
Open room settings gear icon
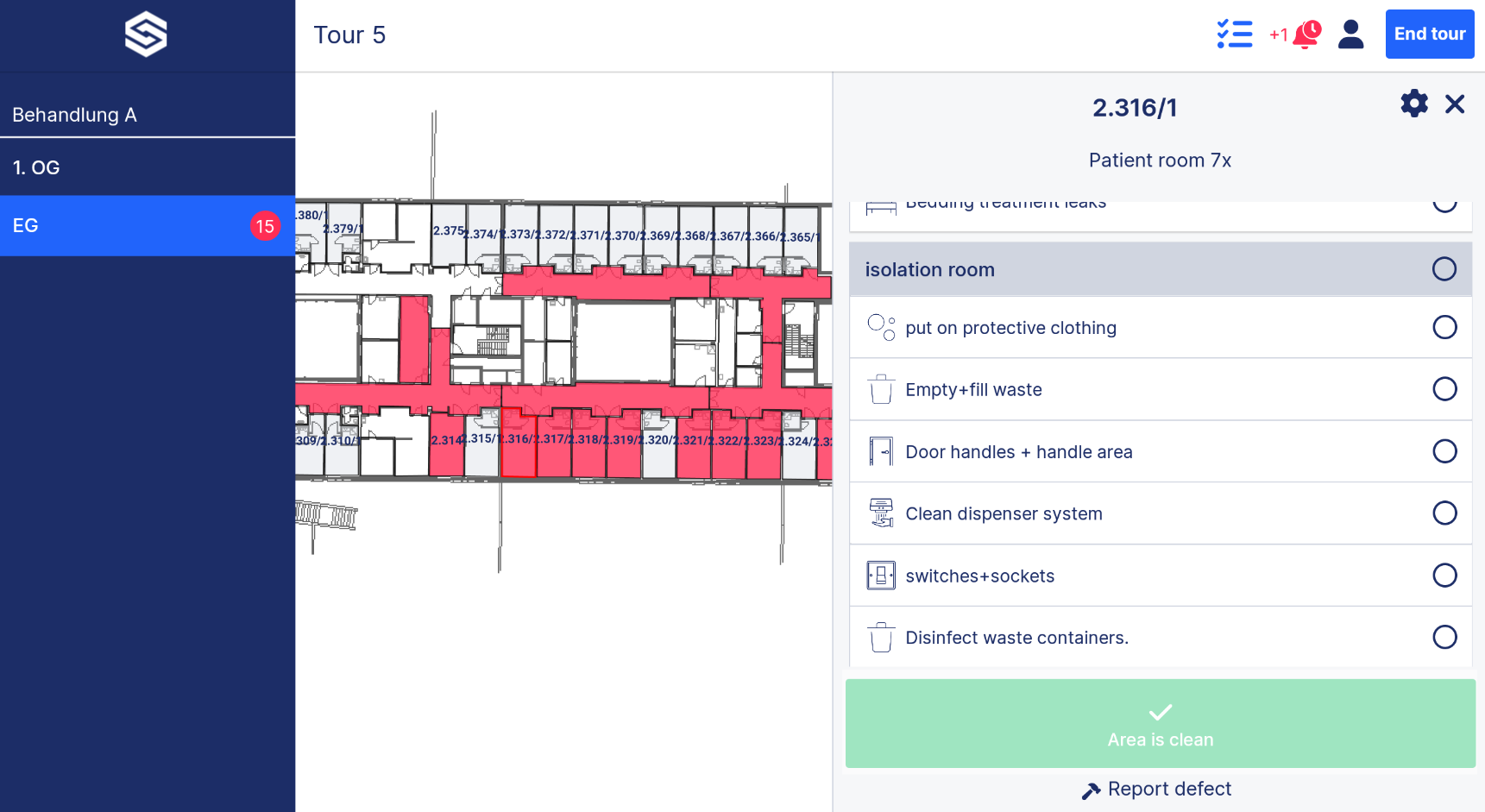point(1413,104)
